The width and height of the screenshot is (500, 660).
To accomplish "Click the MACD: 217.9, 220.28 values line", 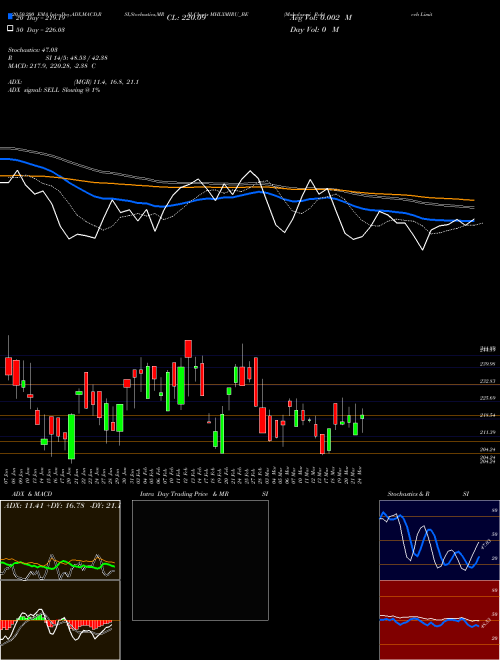I will tap(51, 66).
